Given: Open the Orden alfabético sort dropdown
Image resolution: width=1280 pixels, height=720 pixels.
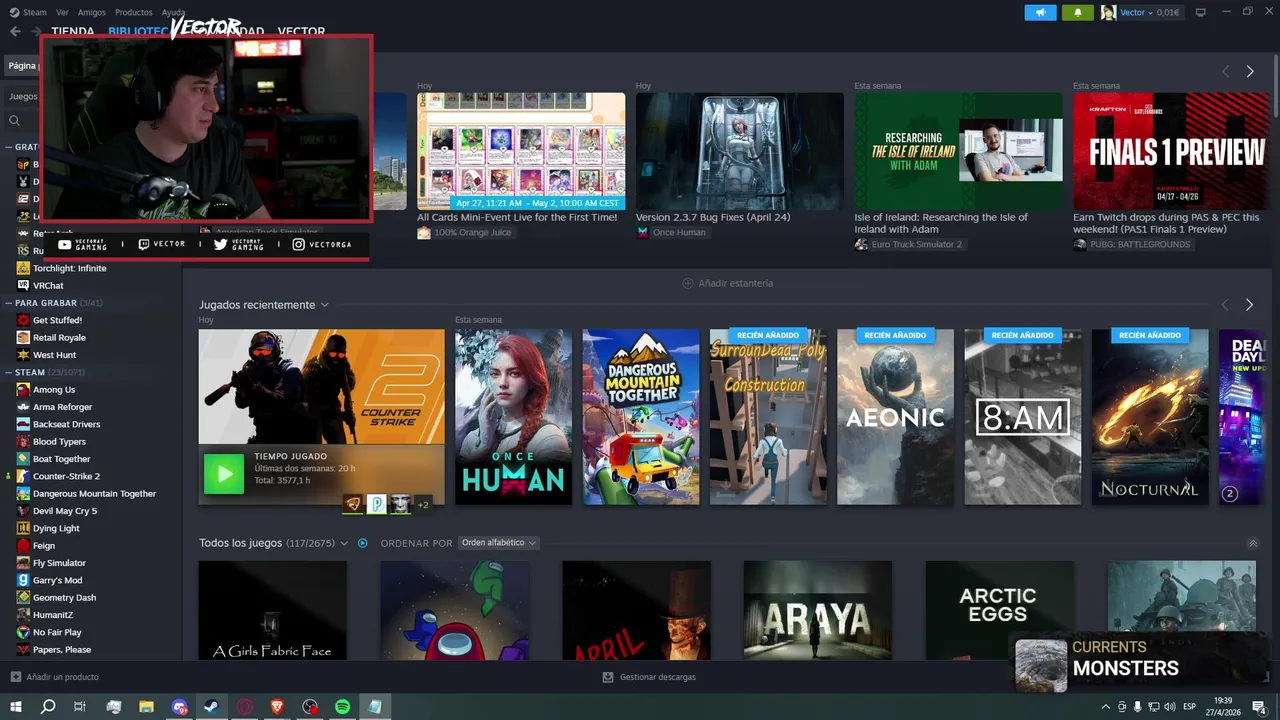Looking at the screenshot, I should tap(498, 543).
